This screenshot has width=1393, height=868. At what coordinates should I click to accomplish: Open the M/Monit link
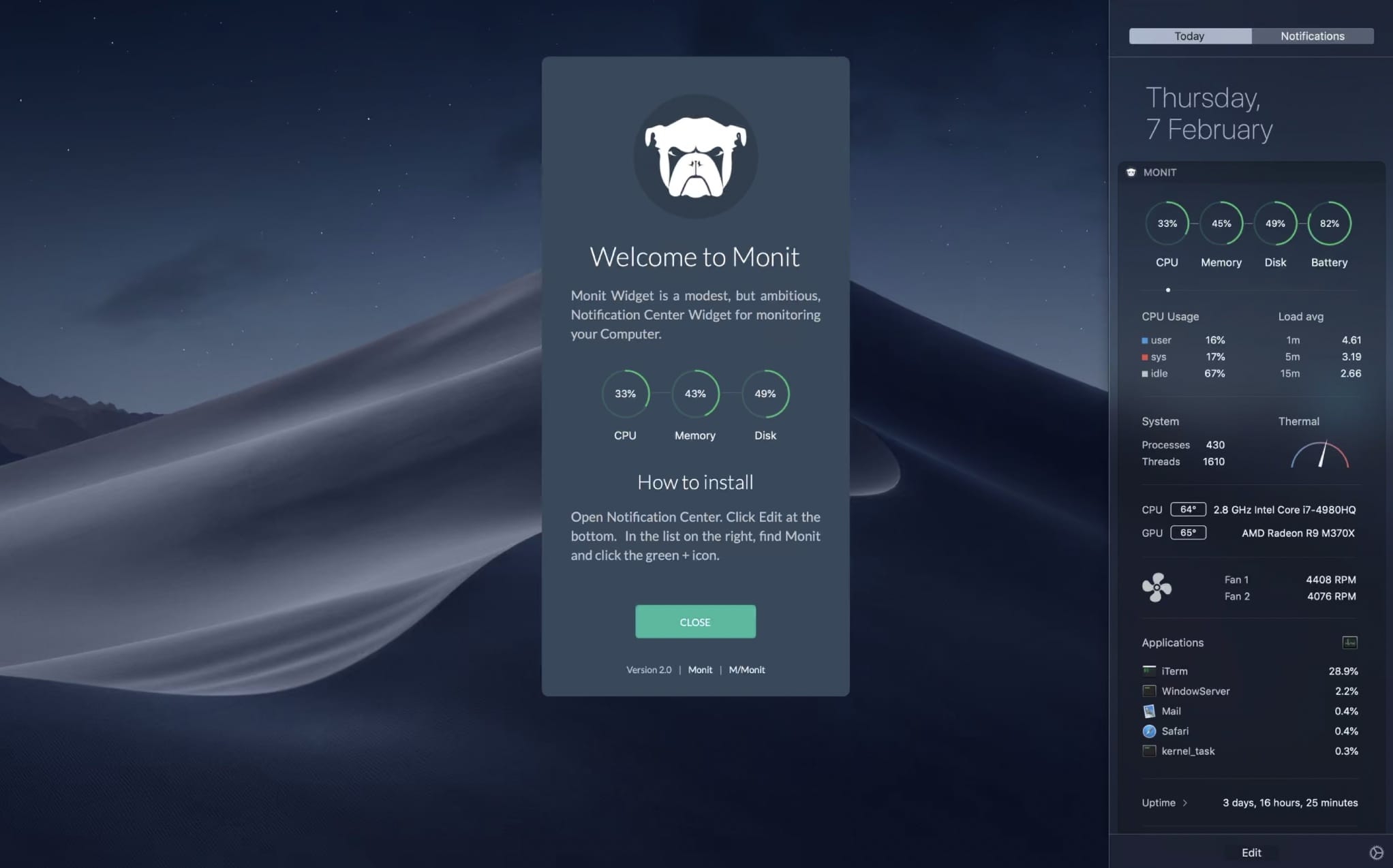[746, 670]
